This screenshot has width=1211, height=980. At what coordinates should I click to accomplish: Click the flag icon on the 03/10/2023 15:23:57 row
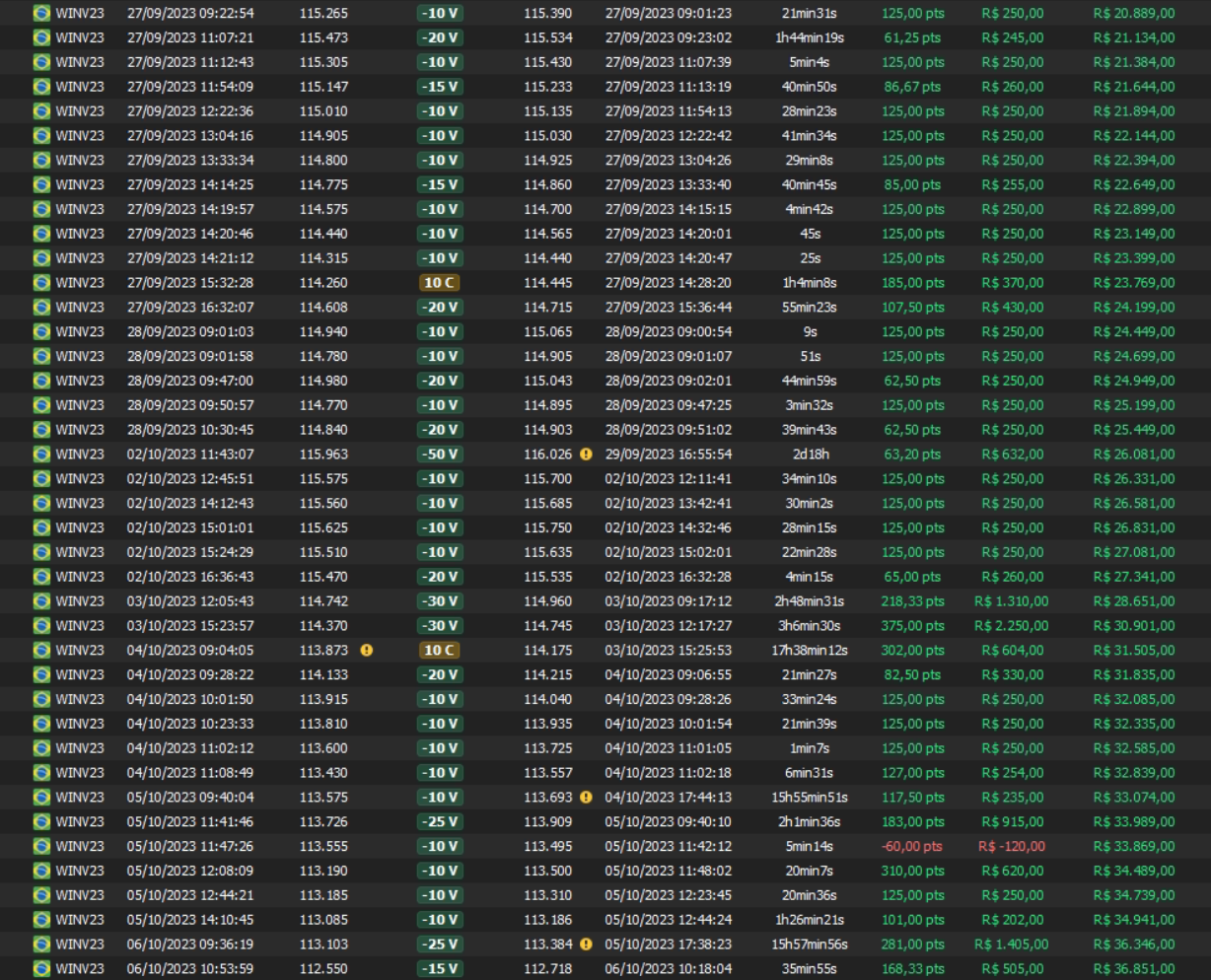41,626
